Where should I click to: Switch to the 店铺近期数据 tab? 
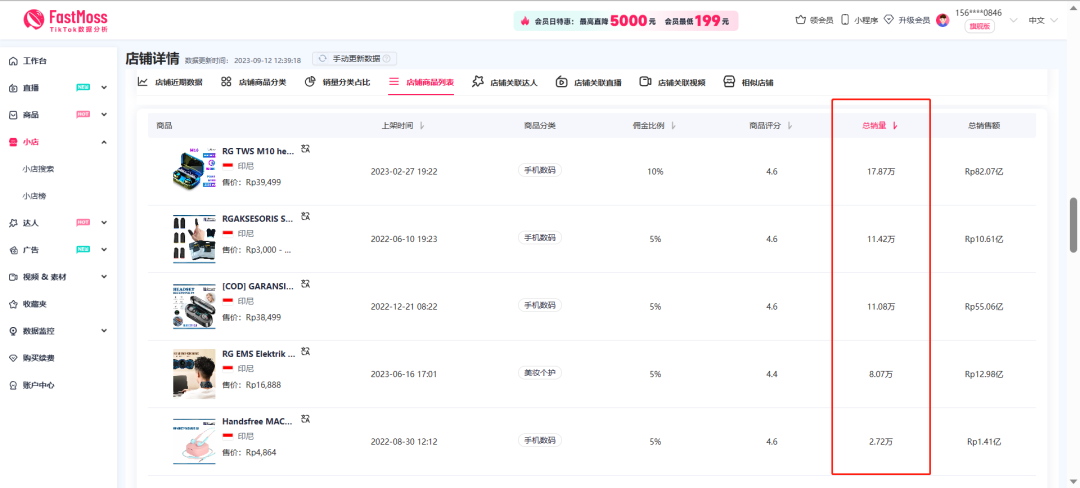(170, 82)
